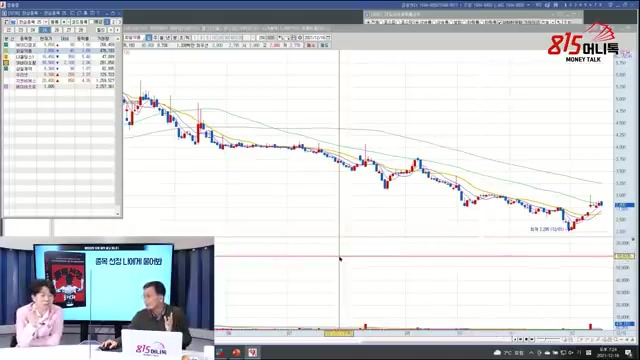Select the last watchlist row with volume 2,257,361
The height and width of the screenshot is (360, 640).
tap(59, 87)
